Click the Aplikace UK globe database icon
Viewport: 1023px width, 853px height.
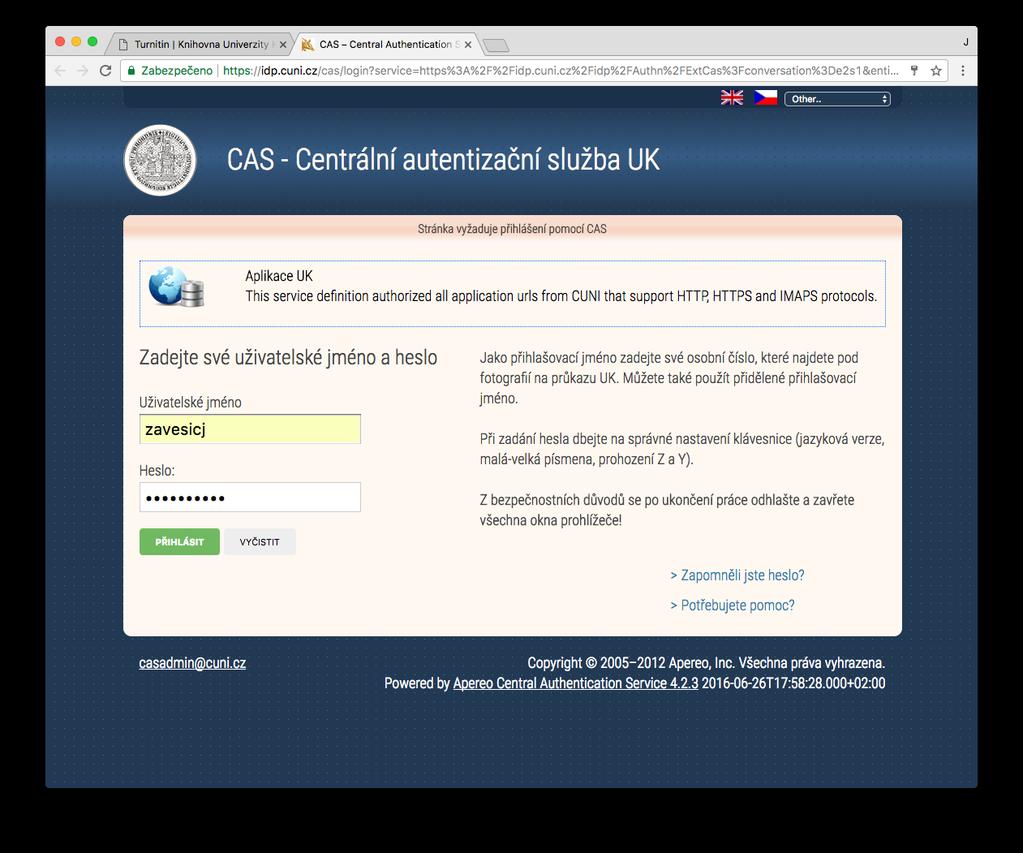coord(176,286)
